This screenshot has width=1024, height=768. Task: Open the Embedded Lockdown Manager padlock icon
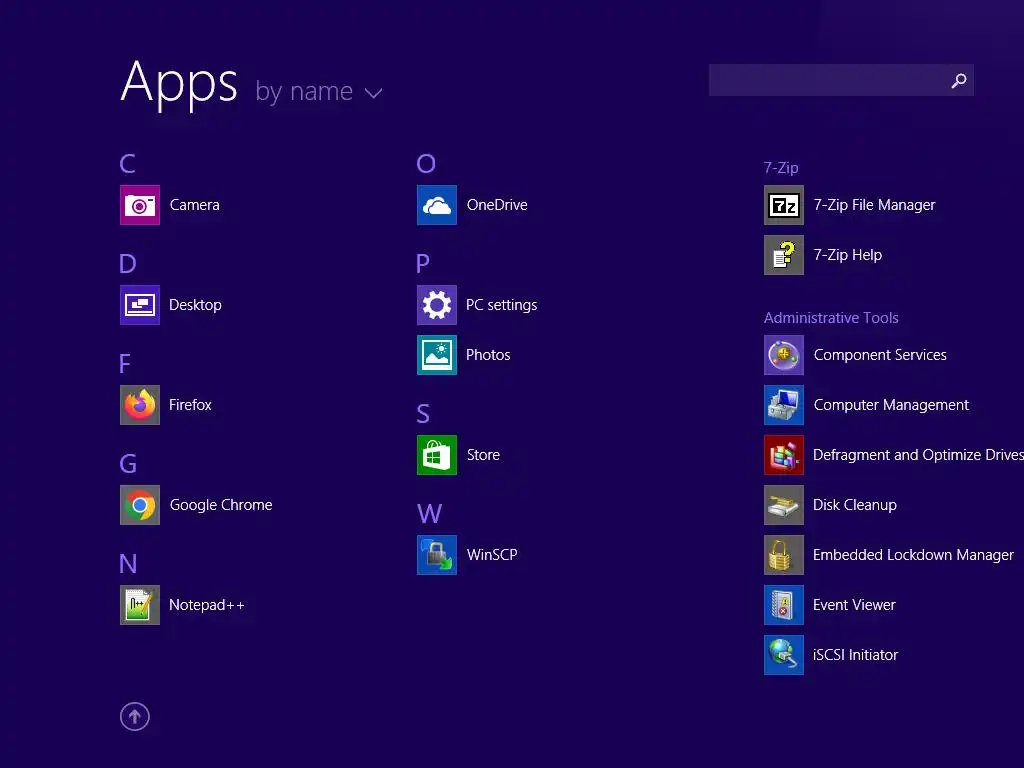[784, 555]
